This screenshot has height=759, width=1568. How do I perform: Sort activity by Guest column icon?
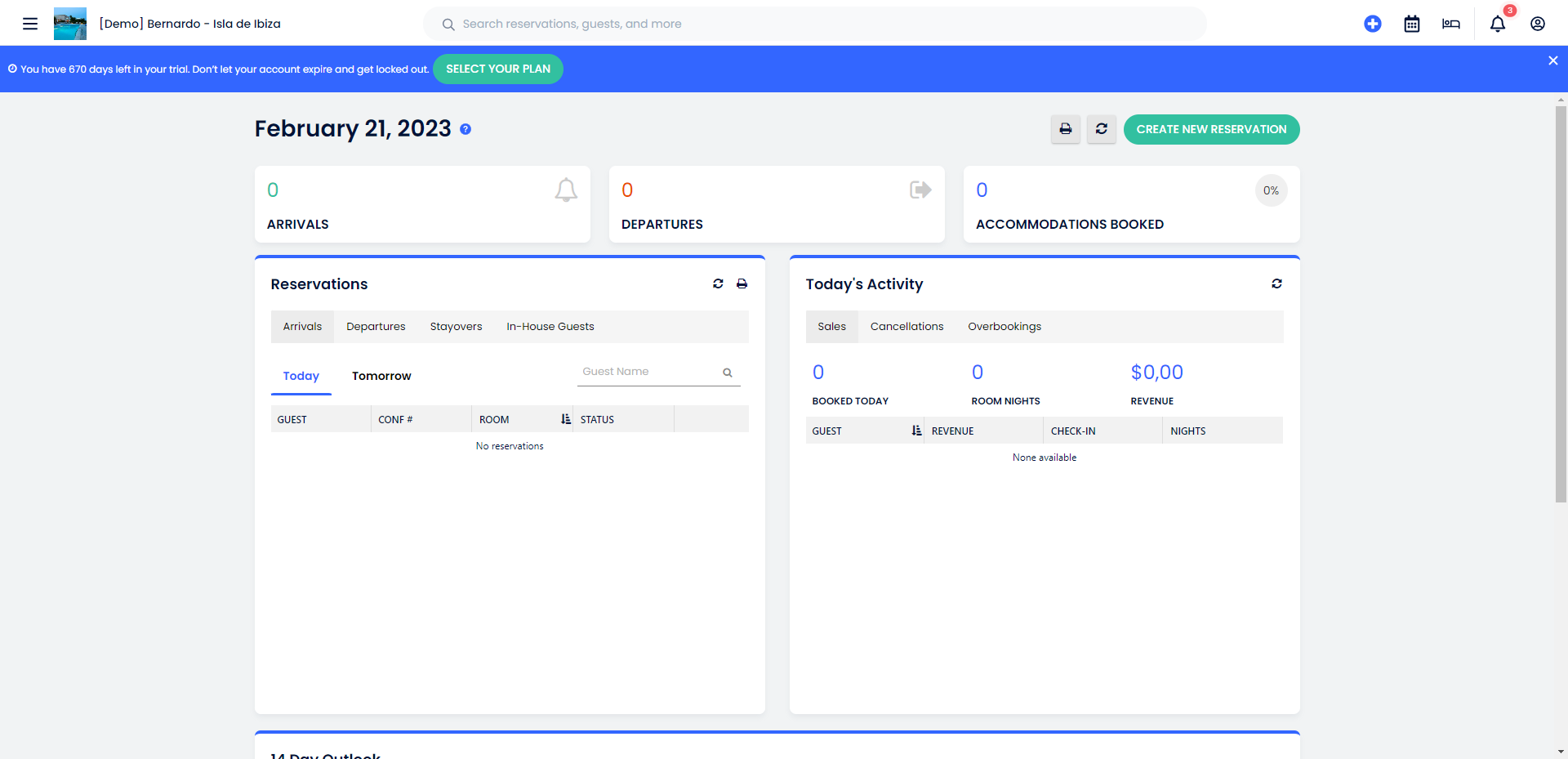coord(917,431)
